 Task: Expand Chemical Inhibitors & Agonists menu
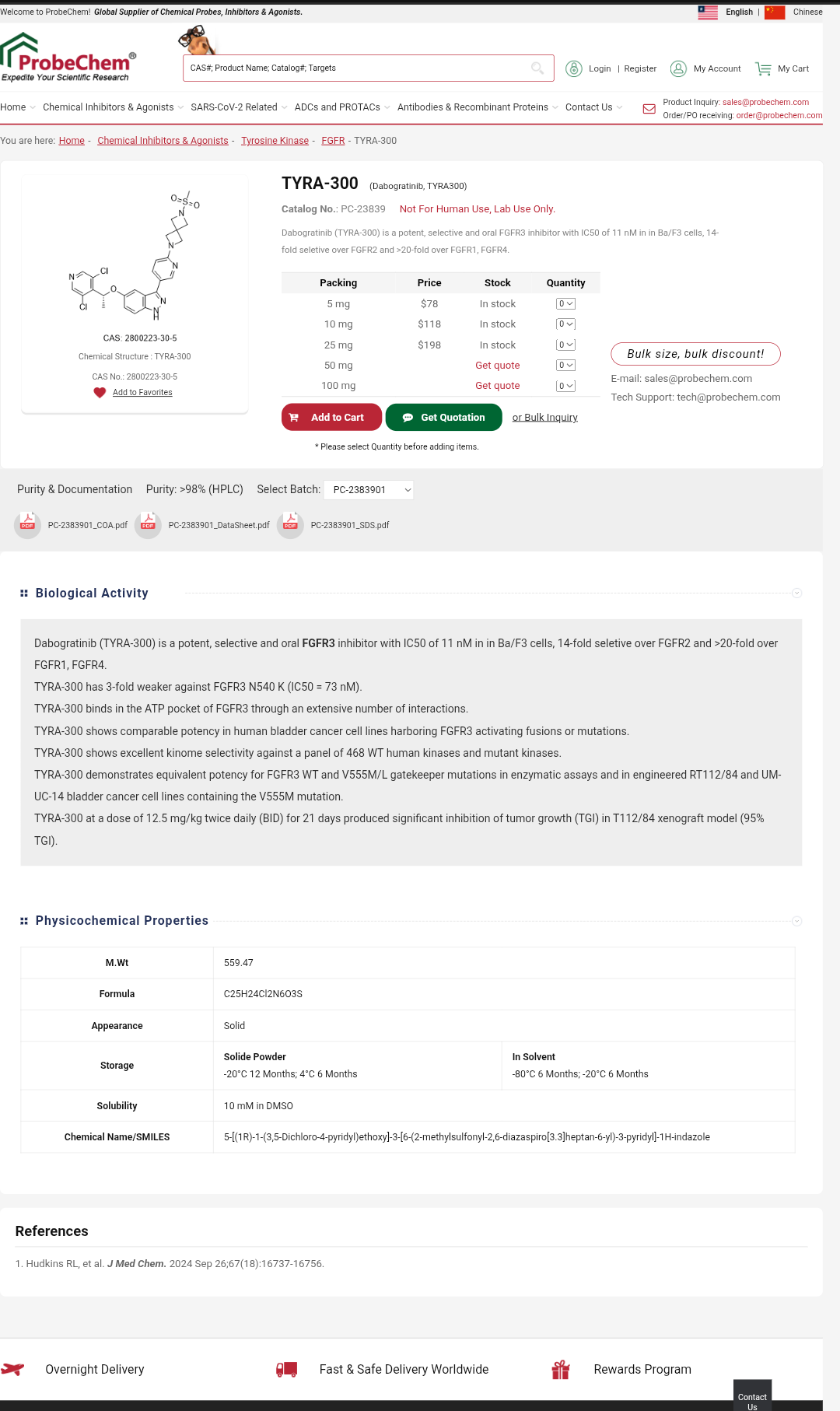[x=113, y=107]
